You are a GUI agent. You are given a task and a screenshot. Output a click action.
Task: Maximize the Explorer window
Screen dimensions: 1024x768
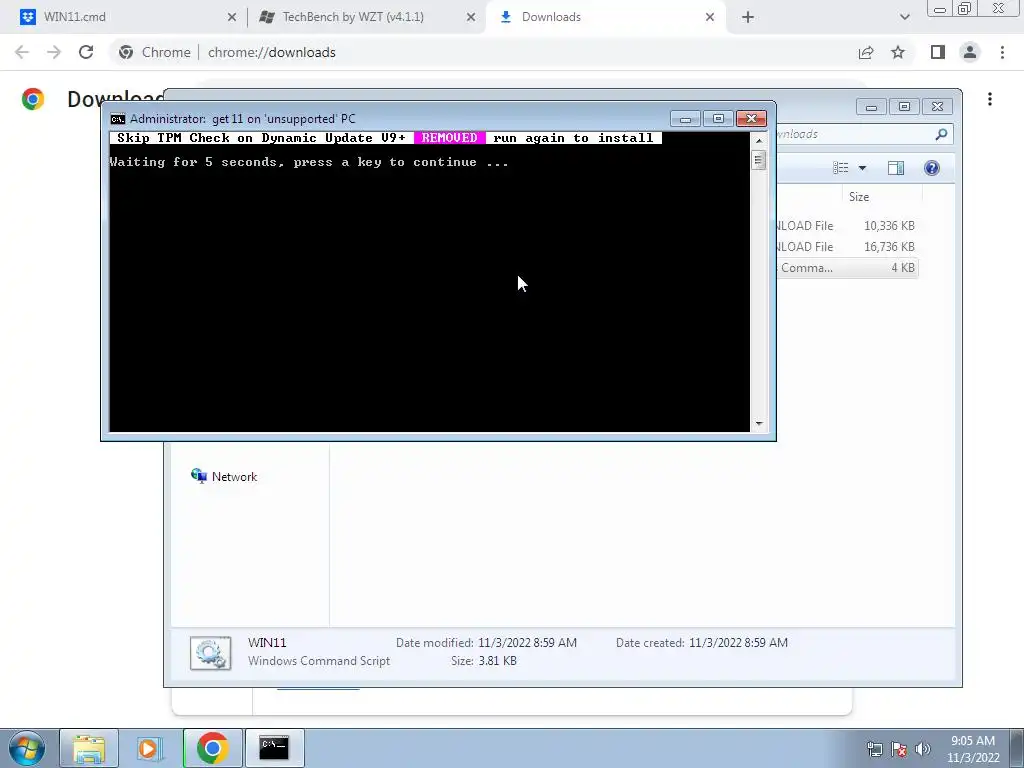click(904, 106)
